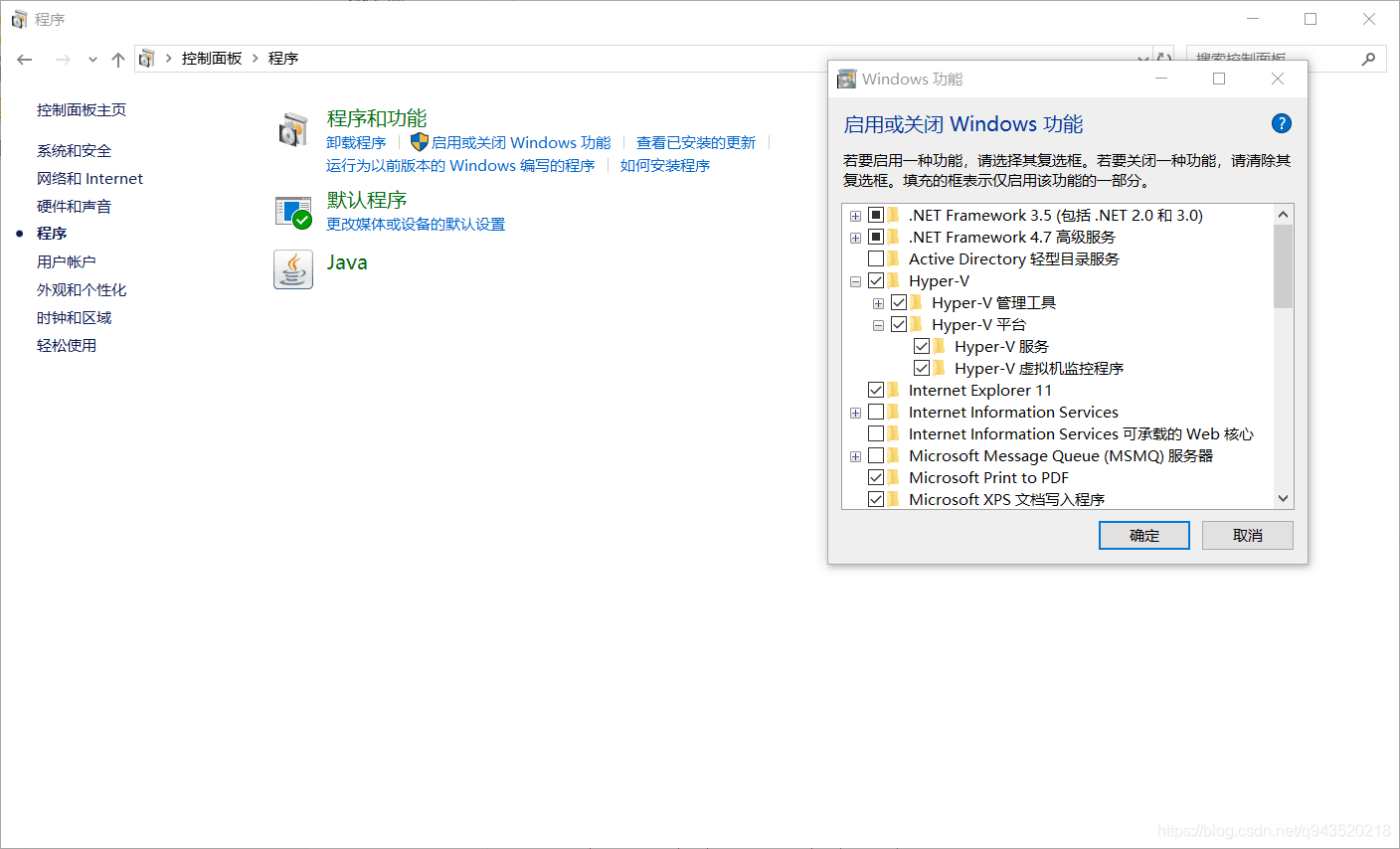Expand Internet Information Services node
Viewport: 1400px width, 849px height.
click(855, 413)
